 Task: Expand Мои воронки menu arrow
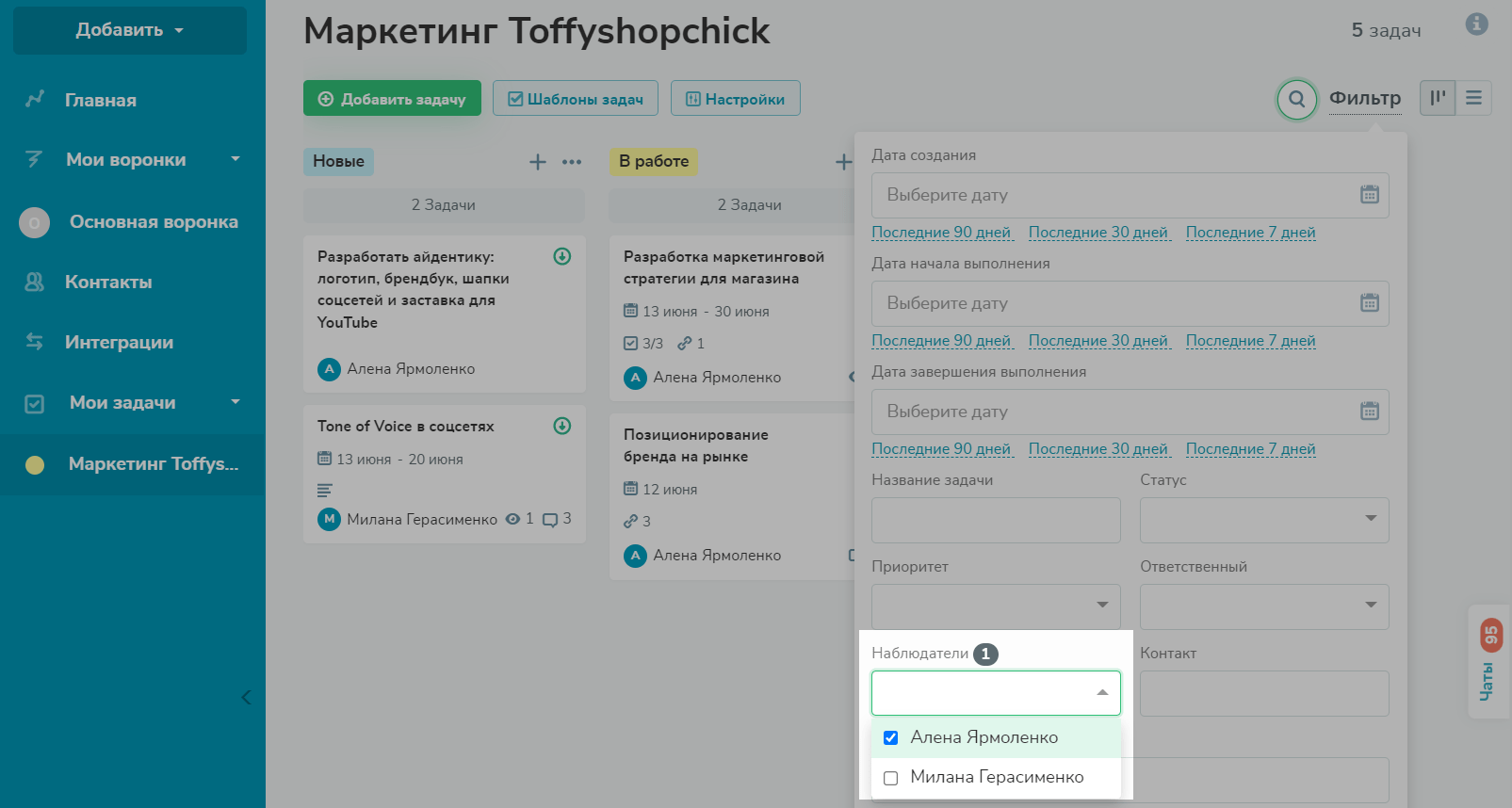coord(236,159)
